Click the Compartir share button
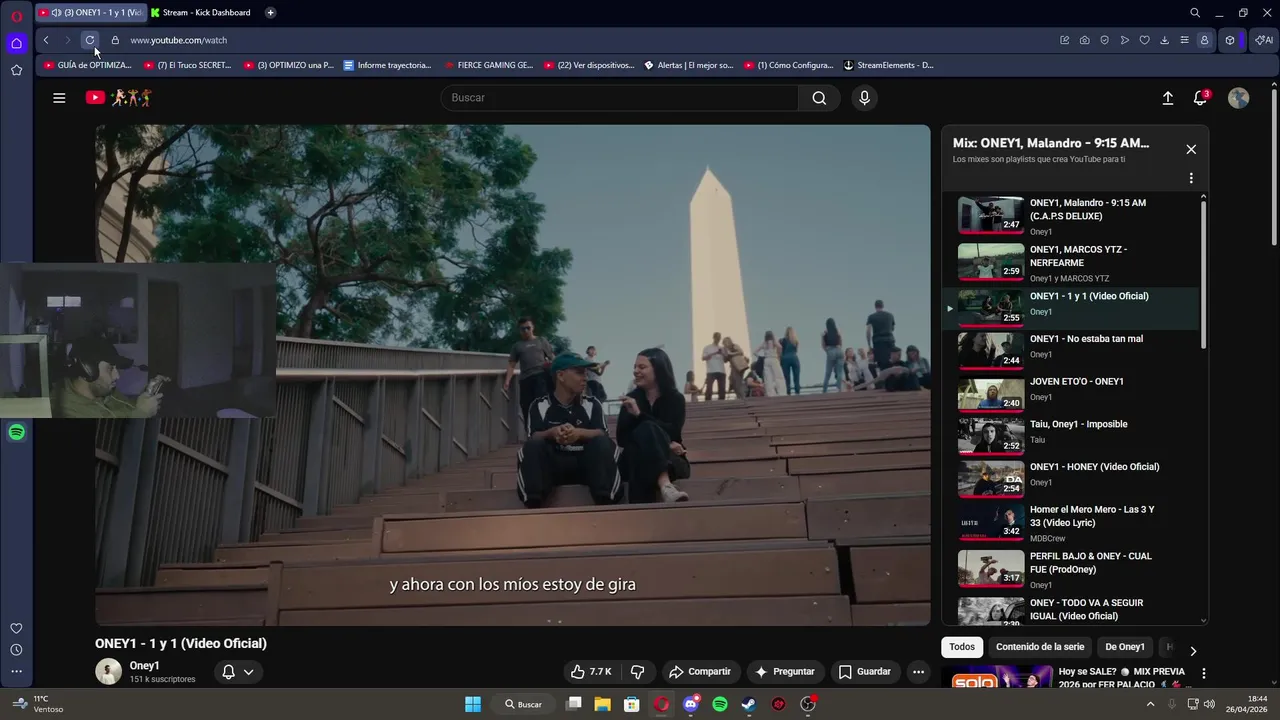1280x720 pixels. point(700,672)
